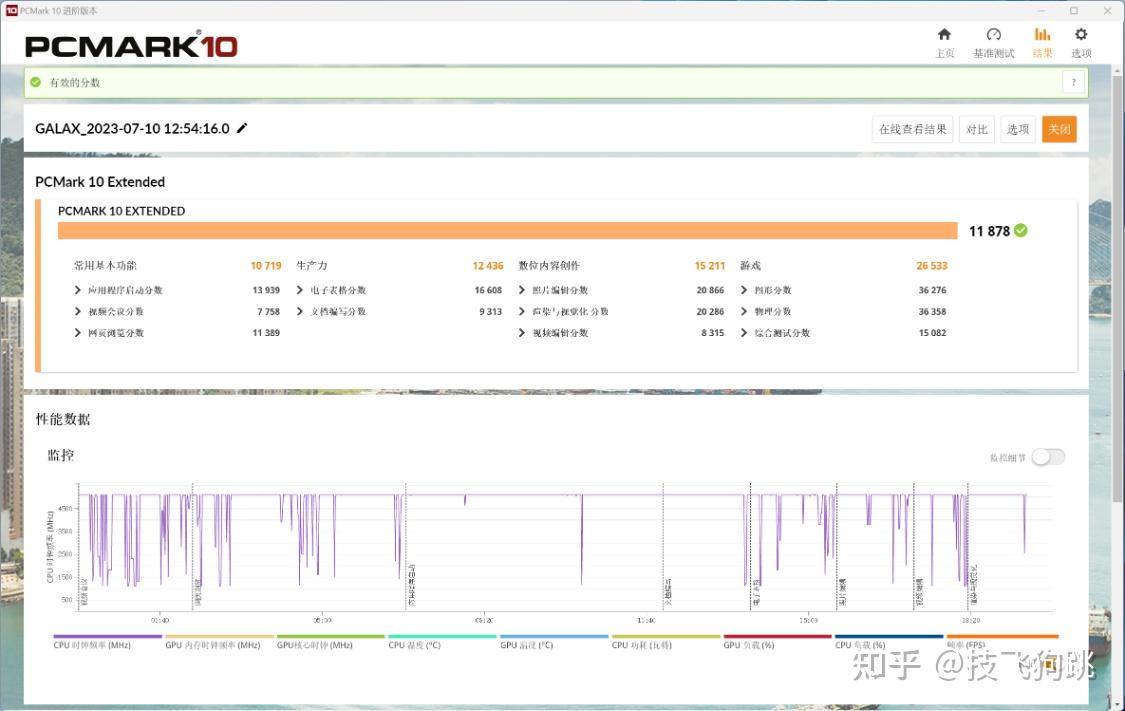
Task: Click the orange 关闭 button
Action: (x=1059, y=129)
